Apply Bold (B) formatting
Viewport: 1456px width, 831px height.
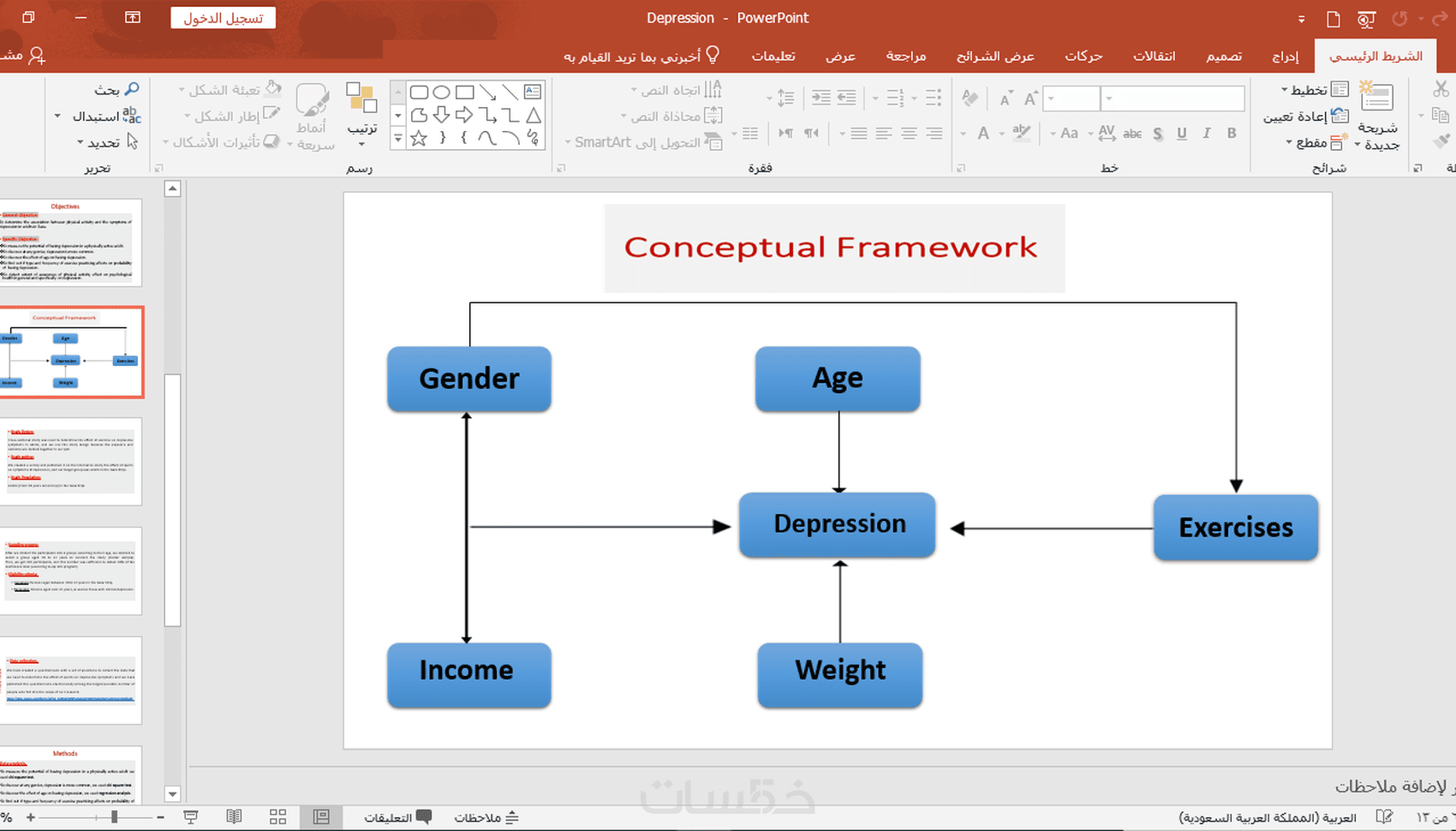point(1232,134)
